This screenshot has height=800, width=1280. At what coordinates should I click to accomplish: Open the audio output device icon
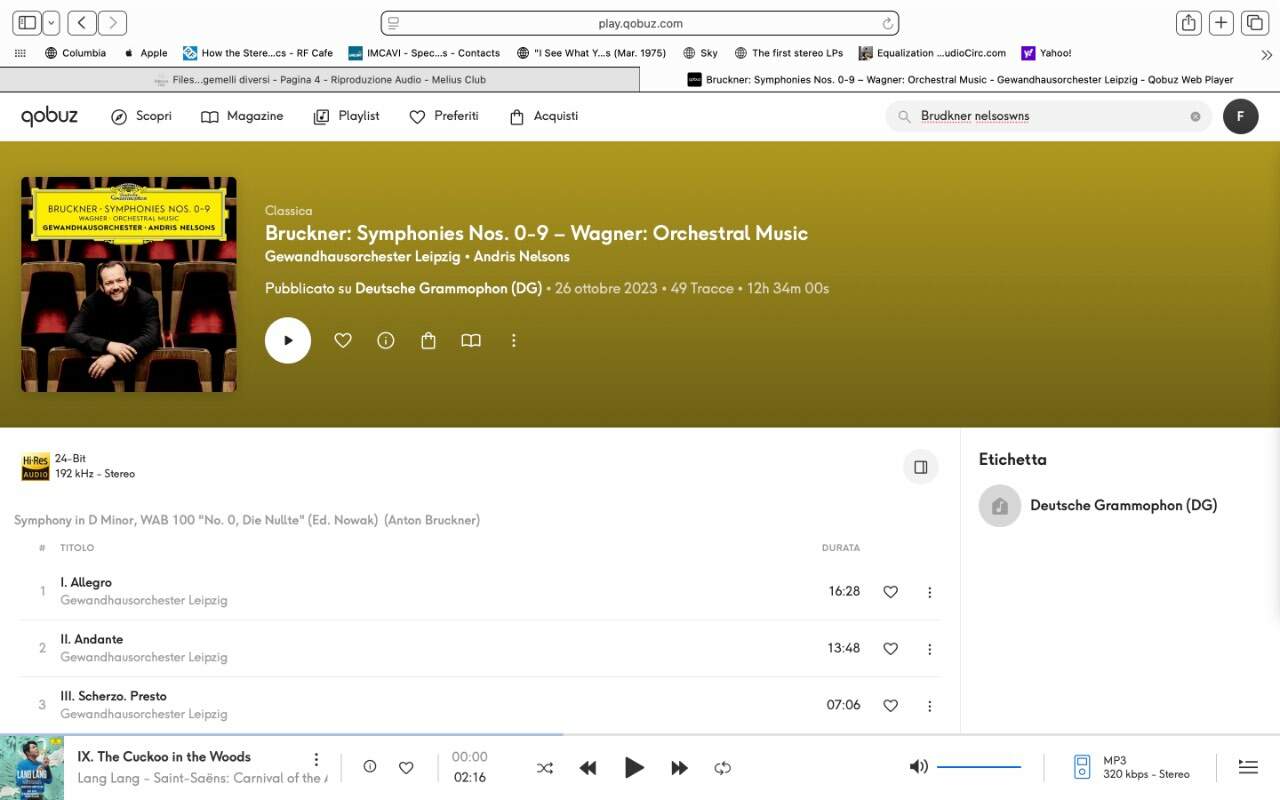click(1082, 767)
